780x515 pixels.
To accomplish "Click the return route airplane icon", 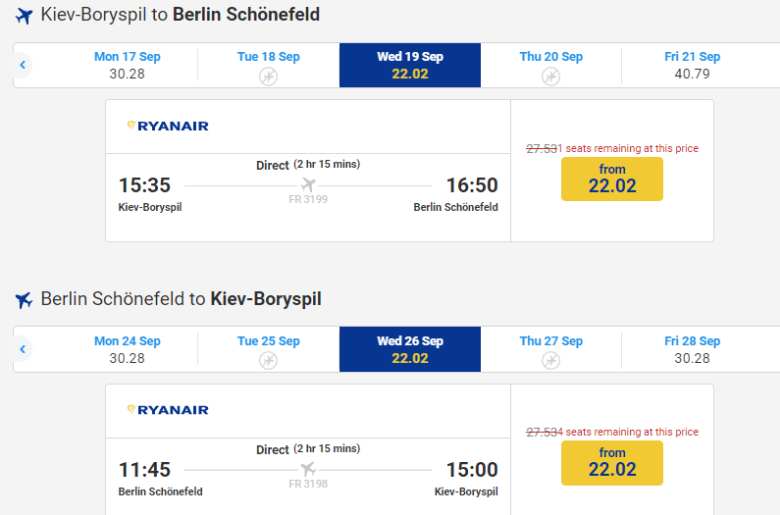I will tap(25, 300).
